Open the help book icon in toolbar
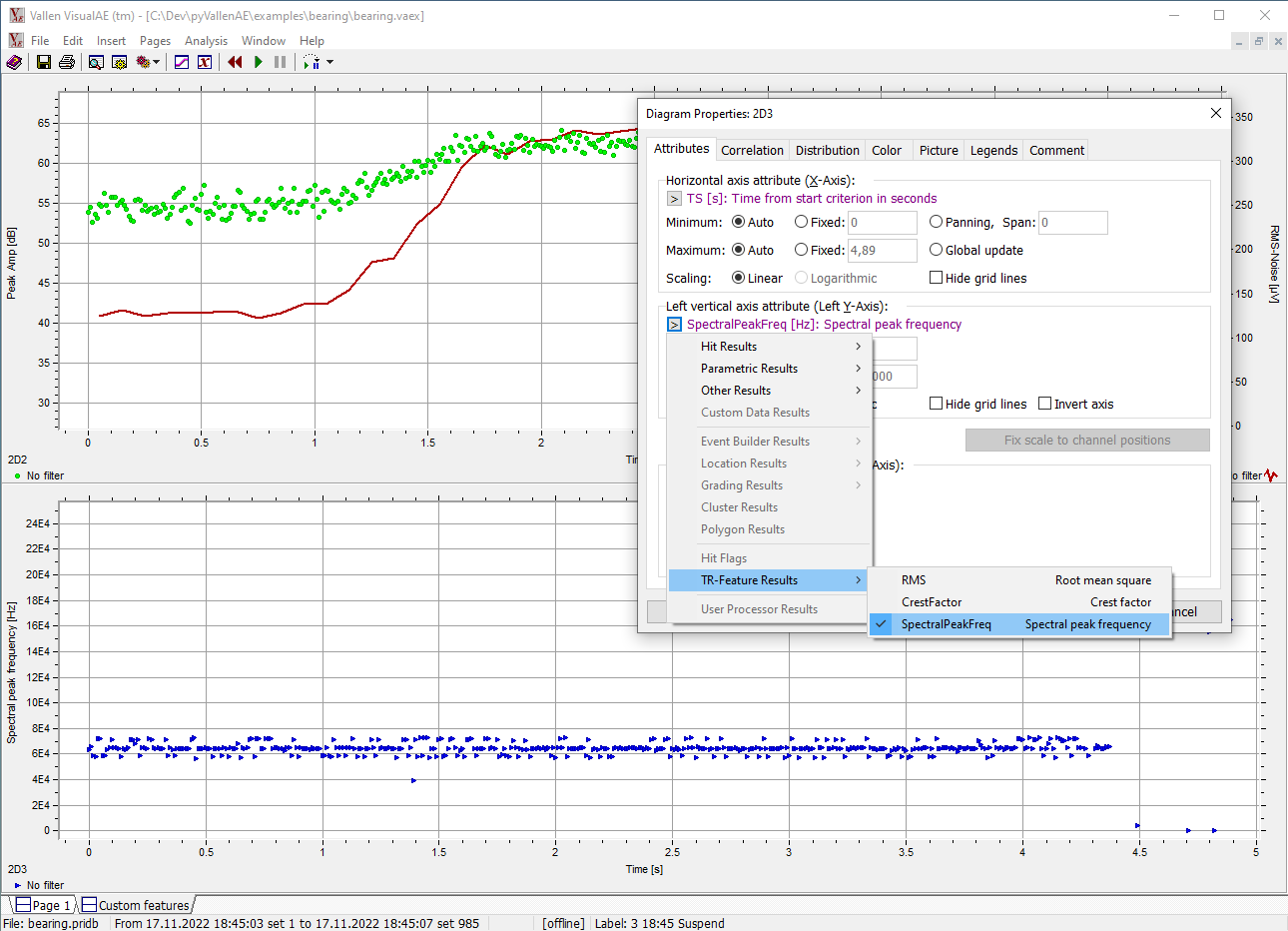The image size is (1288, 931). 14,62
